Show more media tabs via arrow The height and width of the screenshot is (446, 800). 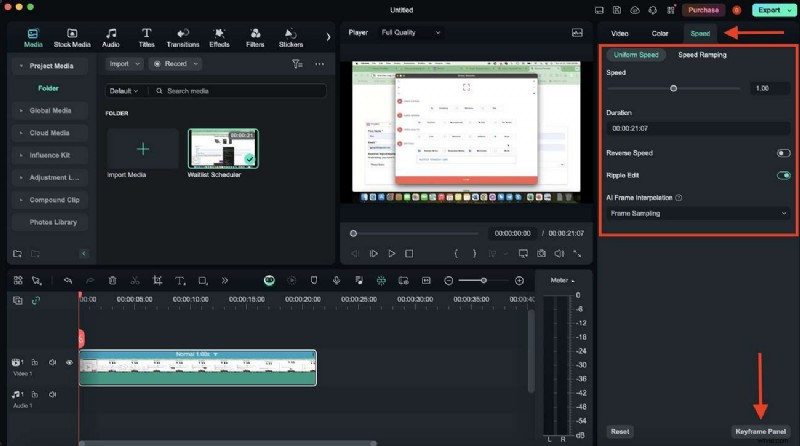(328, 37)
